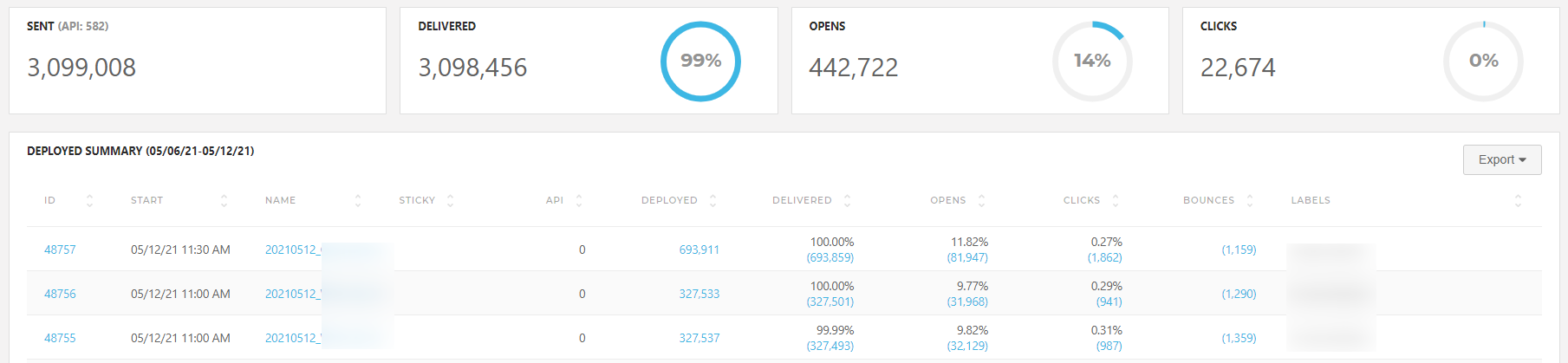Sort by Sticky column arrows
This screenshot has height=363, width=1568.
click(450, 201)
